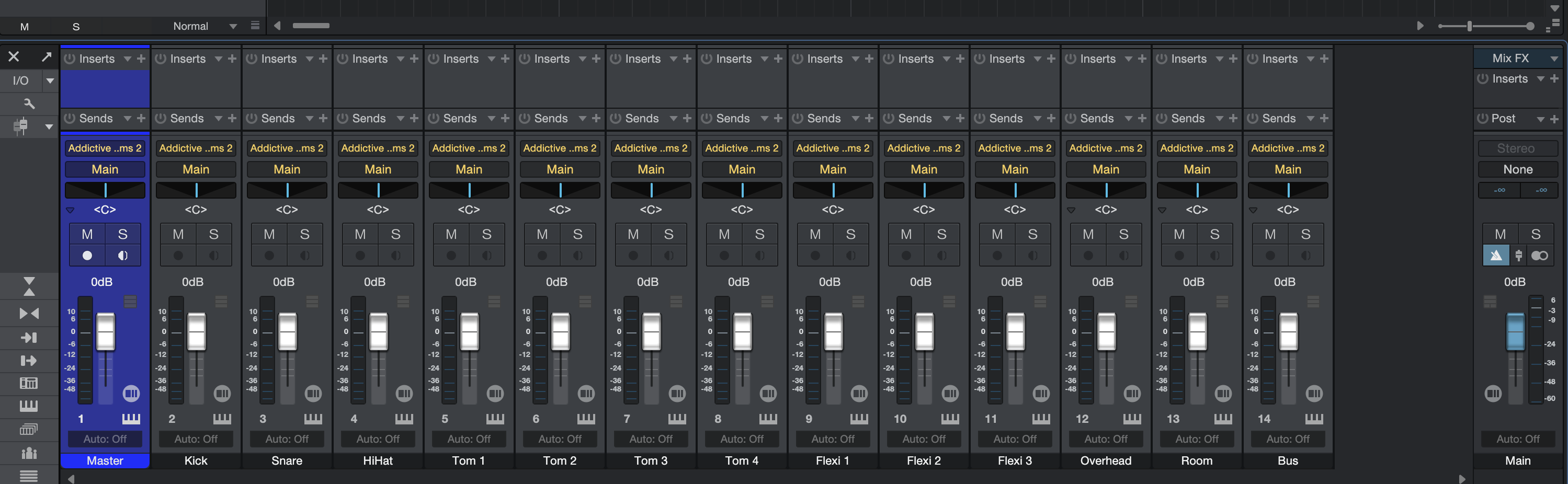Deactivate all sends on Tom 3 channel
The width and height of the screenshot is (1568, 484).
click(x=616, y=118)
